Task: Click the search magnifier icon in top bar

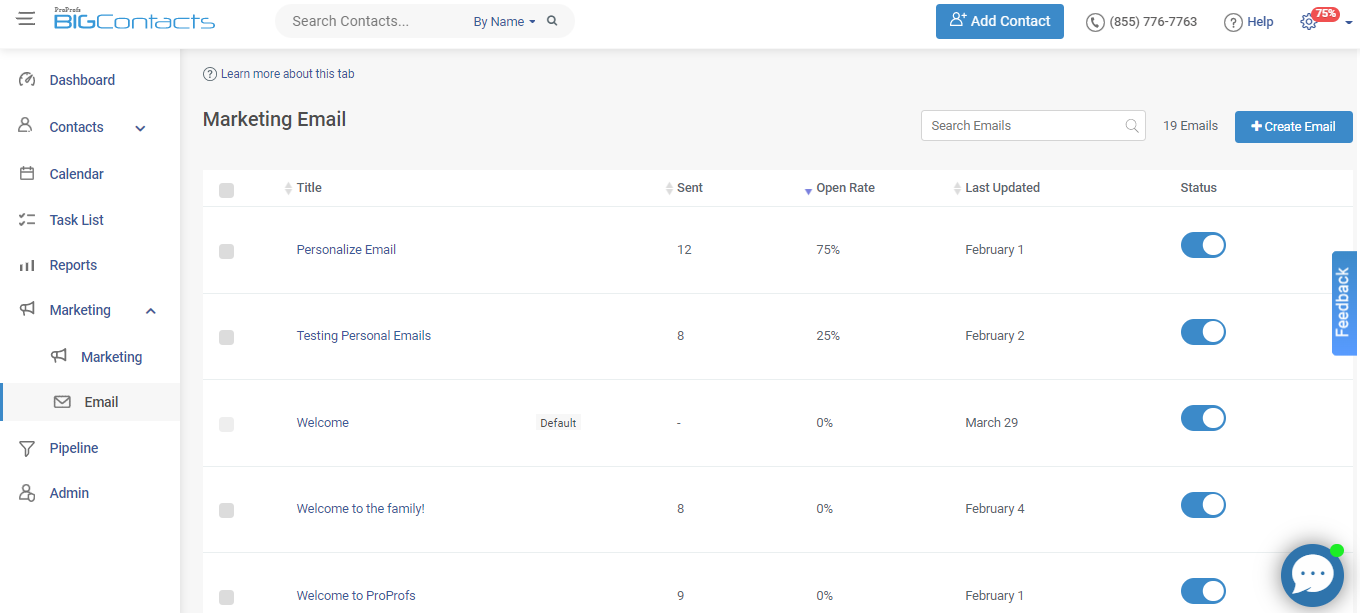Action: pos(552,21)
